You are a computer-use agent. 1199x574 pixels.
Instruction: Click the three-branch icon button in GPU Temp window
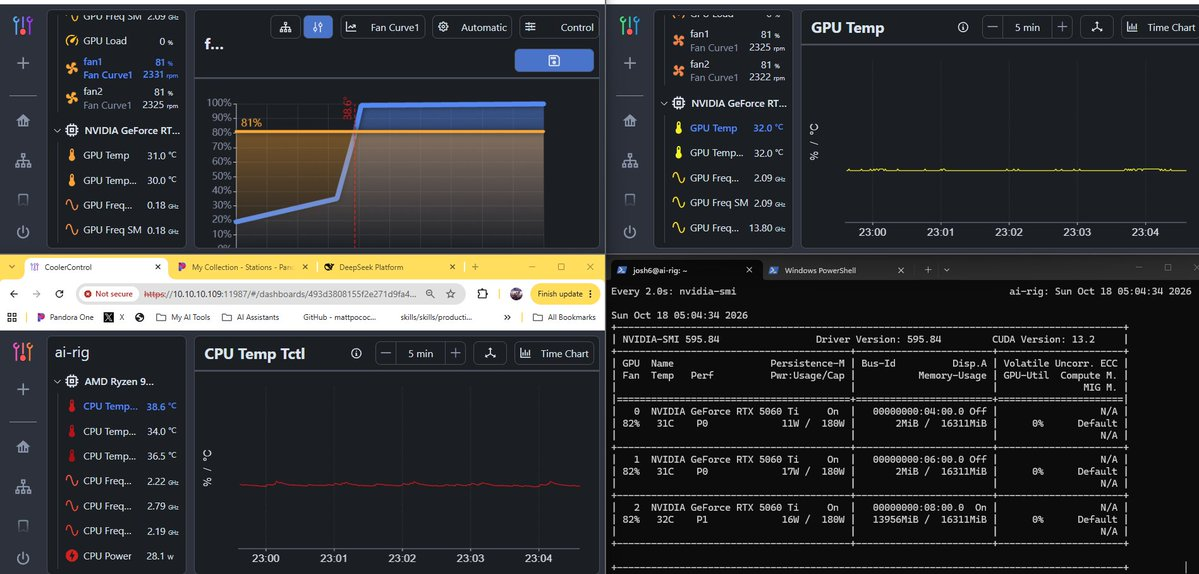(1097, 27)
